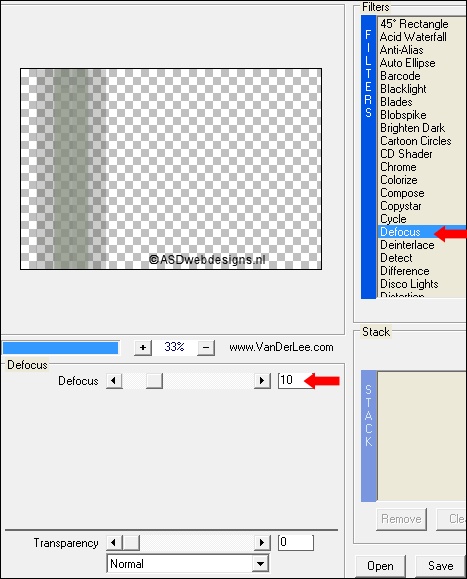
Task: Pick the Cartoon Circles filter
Action: [416, 141]
